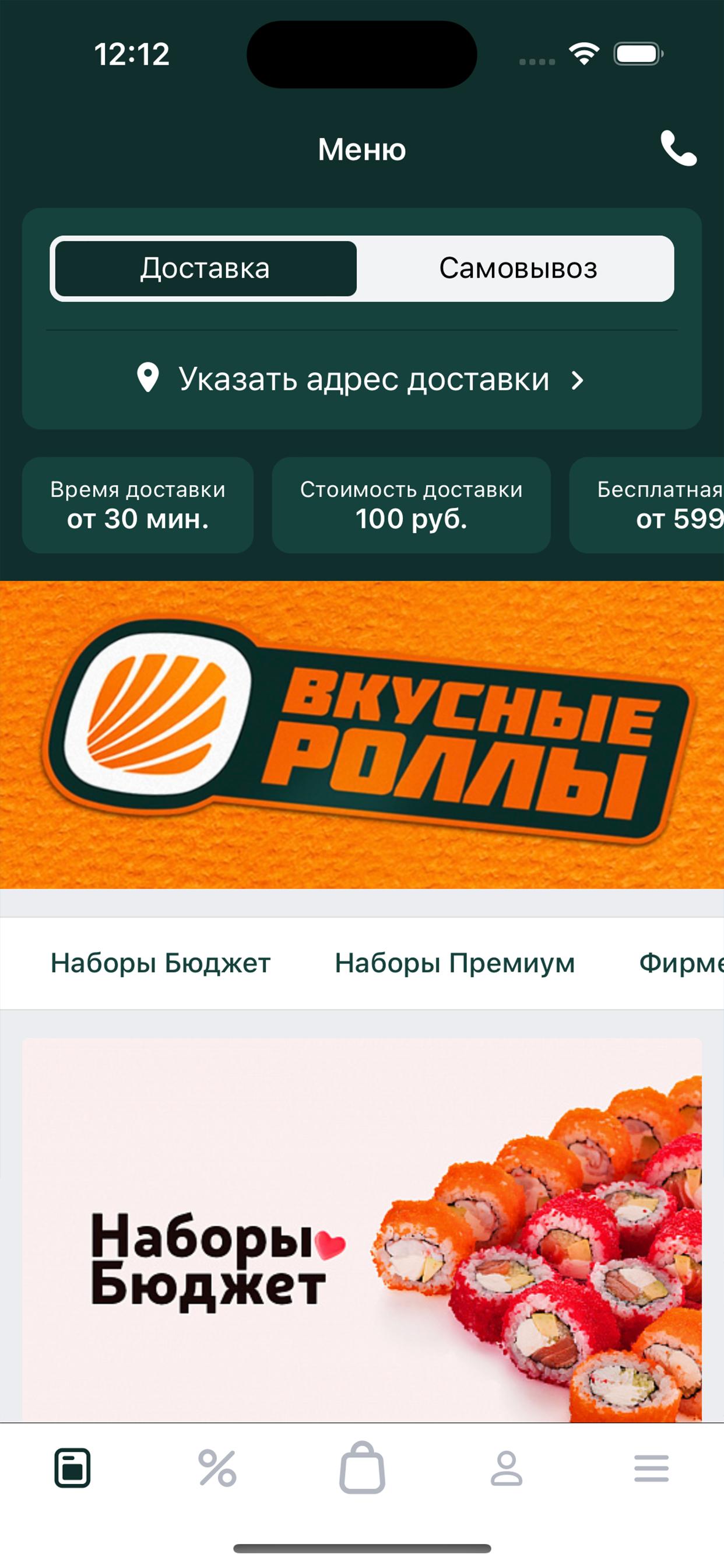Open the shopping bag cart icon
This screenshot has width=724, height=1568.
(x=362, y=1467)
